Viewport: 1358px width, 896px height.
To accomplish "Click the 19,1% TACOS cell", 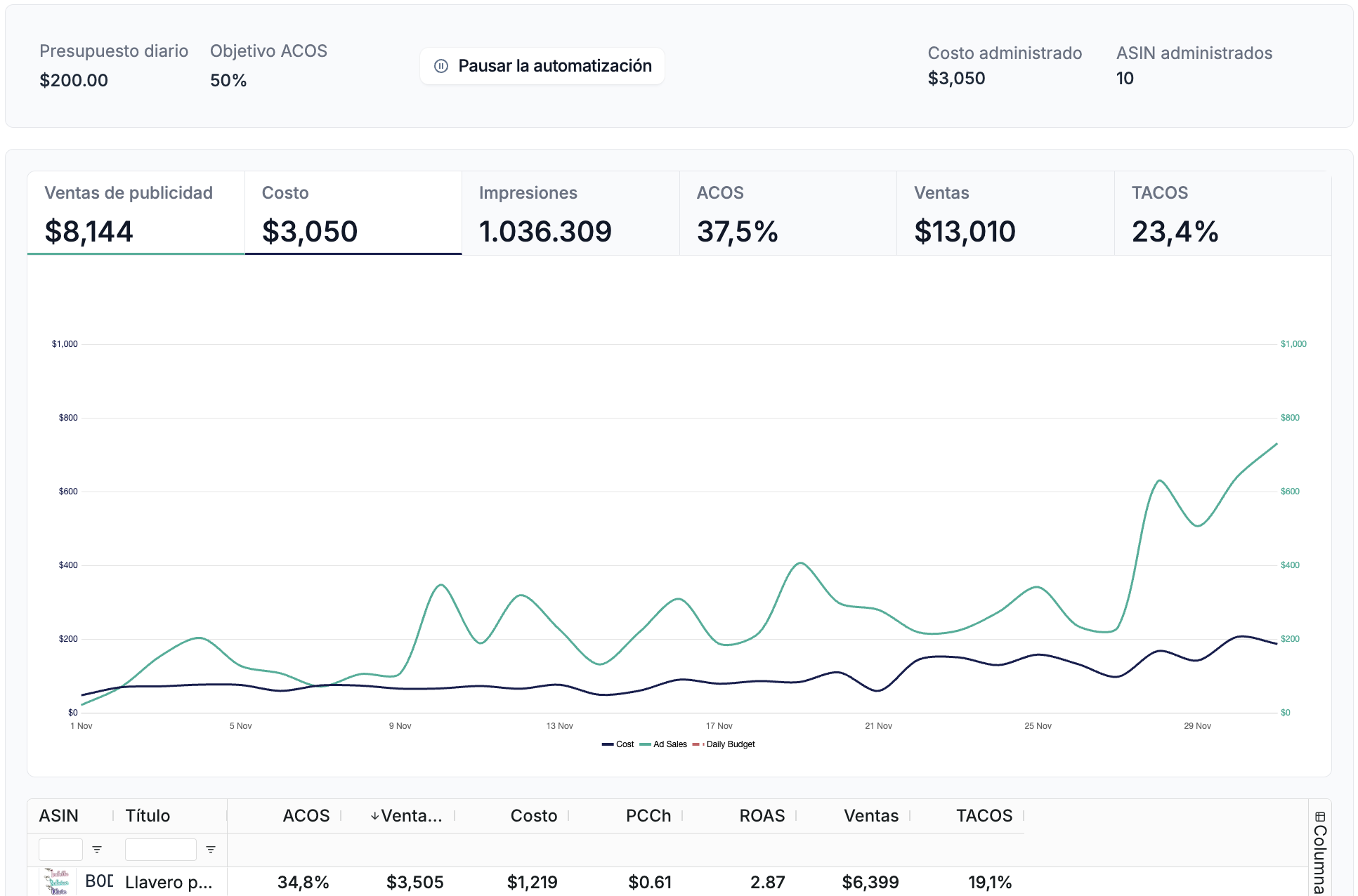I will pyautogui.click(x=990, y=883).
